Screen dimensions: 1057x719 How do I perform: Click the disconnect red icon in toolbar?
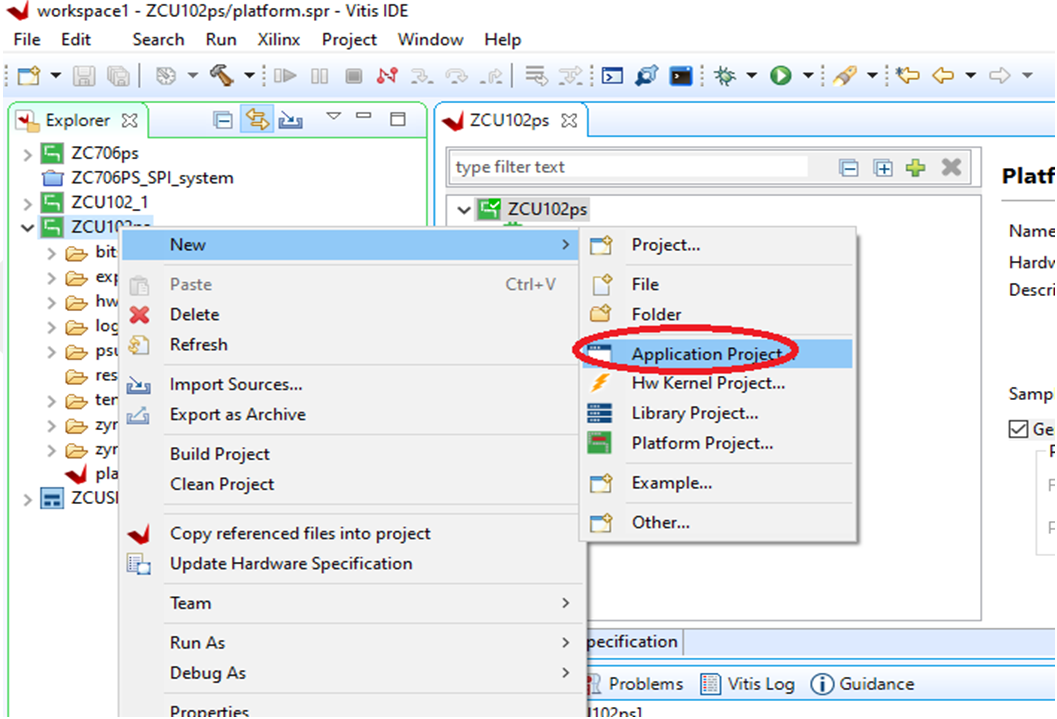click(387, 76)
